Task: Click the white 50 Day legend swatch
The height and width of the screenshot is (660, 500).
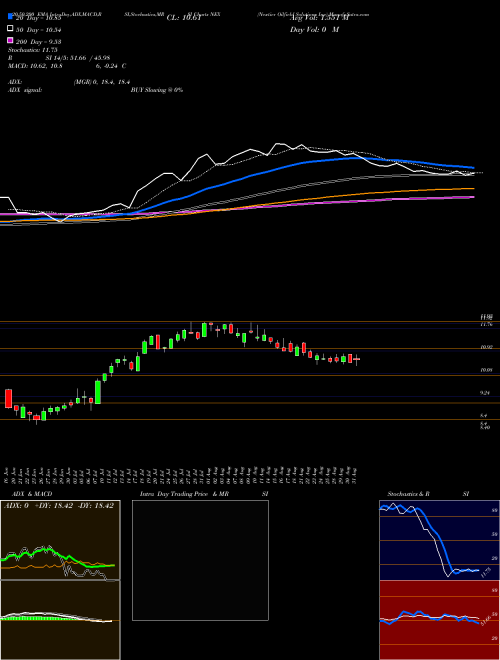Action: click(x=10, y=29)
